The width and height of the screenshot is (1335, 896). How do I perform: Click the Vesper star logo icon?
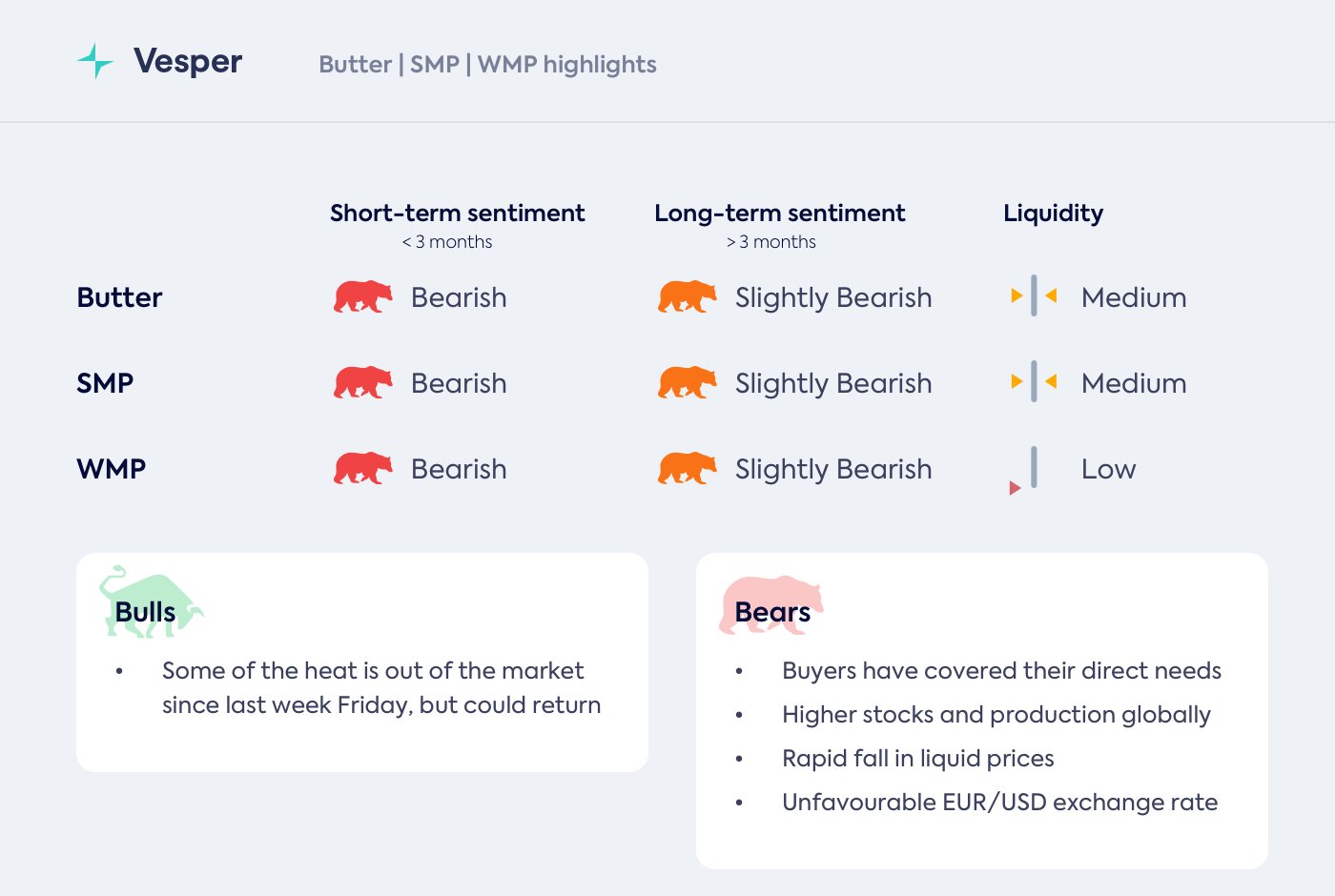[x=94, y=61]
